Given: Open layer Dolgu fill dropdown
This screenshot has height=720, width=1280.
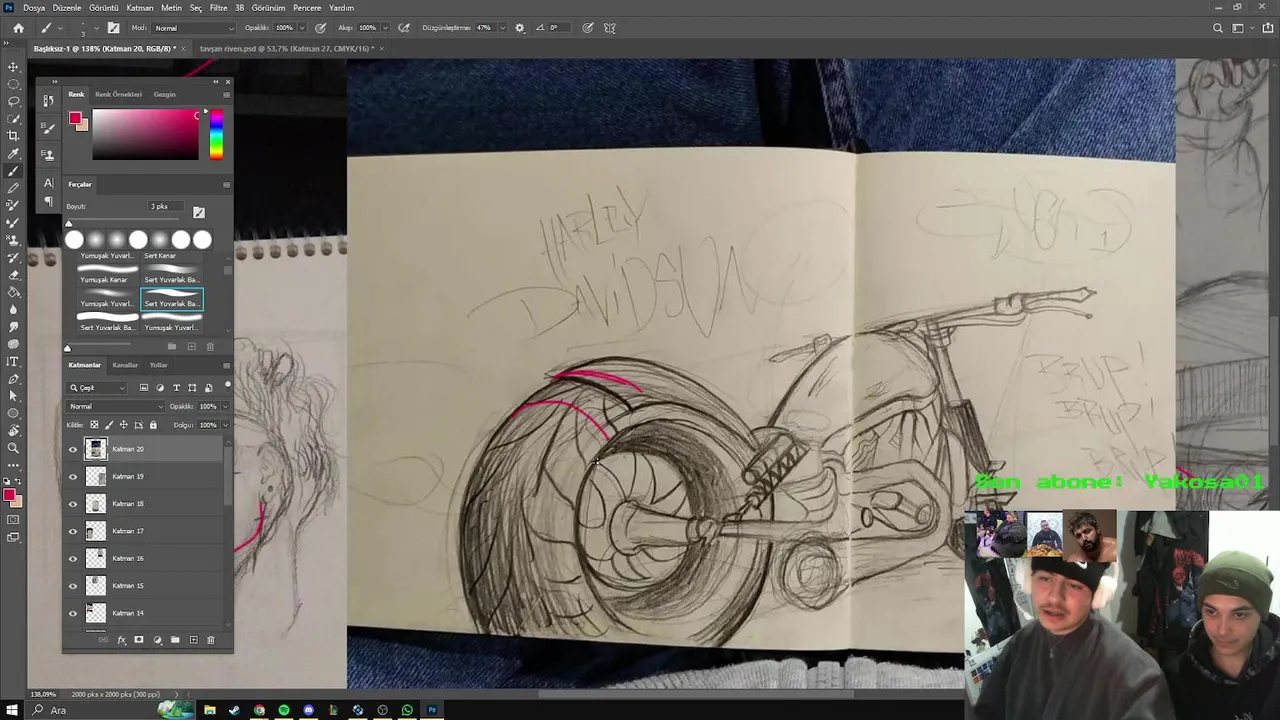Looking at the screenshot, I should coord(225,425).
